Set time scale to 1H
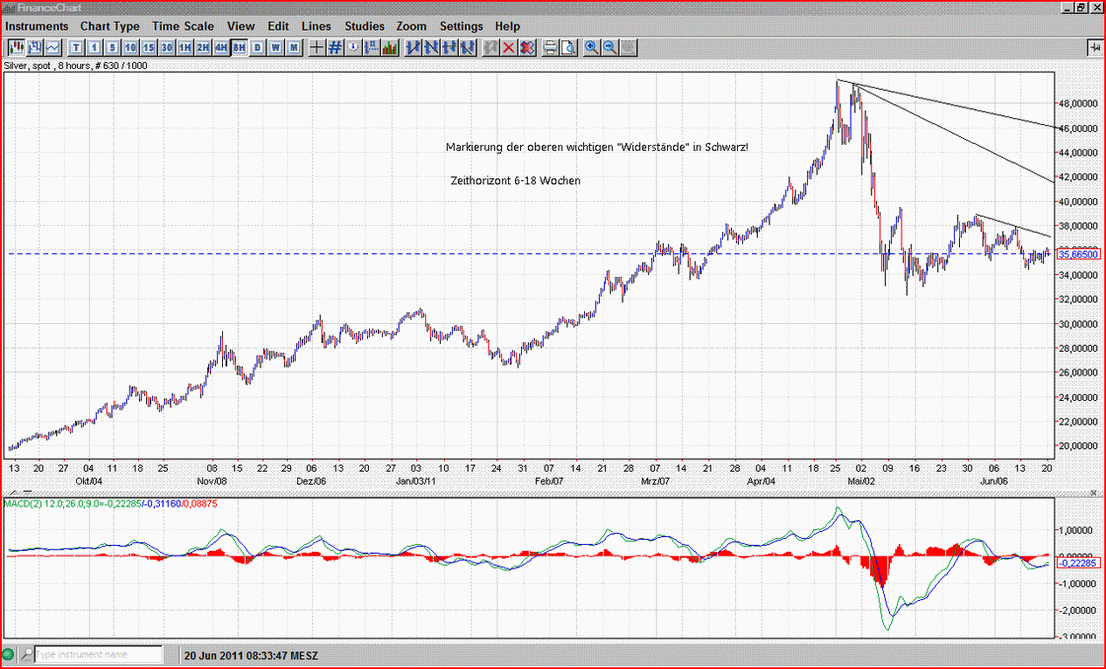This screenshot has height=669, width=1106. [x=185, y=48]
